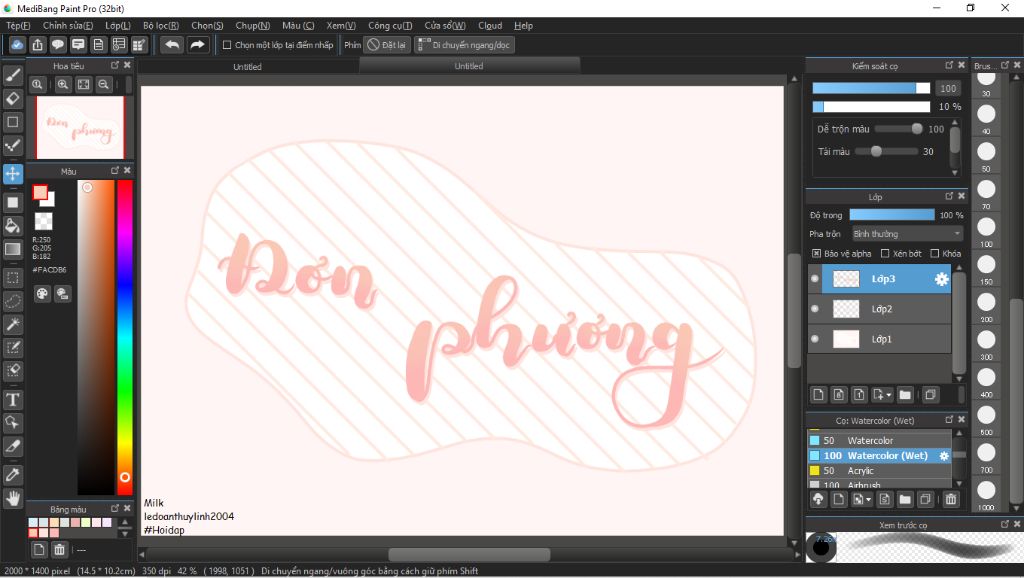
Task: Zoom out on the navigator preview
Action: point(103,84)
